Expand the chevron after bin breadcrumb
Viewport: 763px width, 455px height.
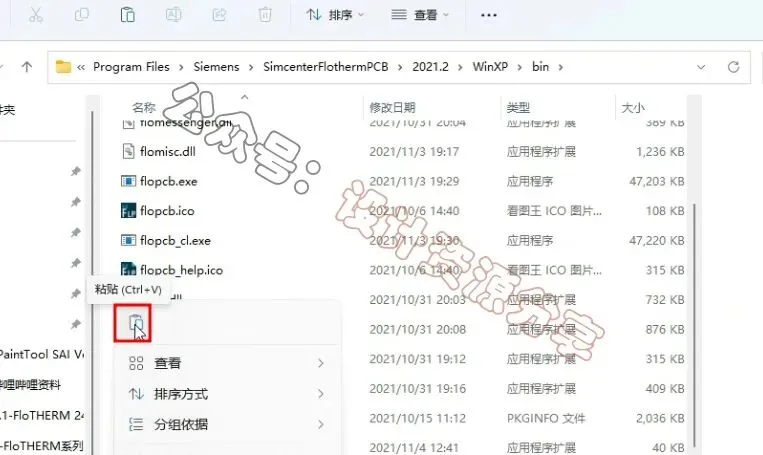[561, 67]
